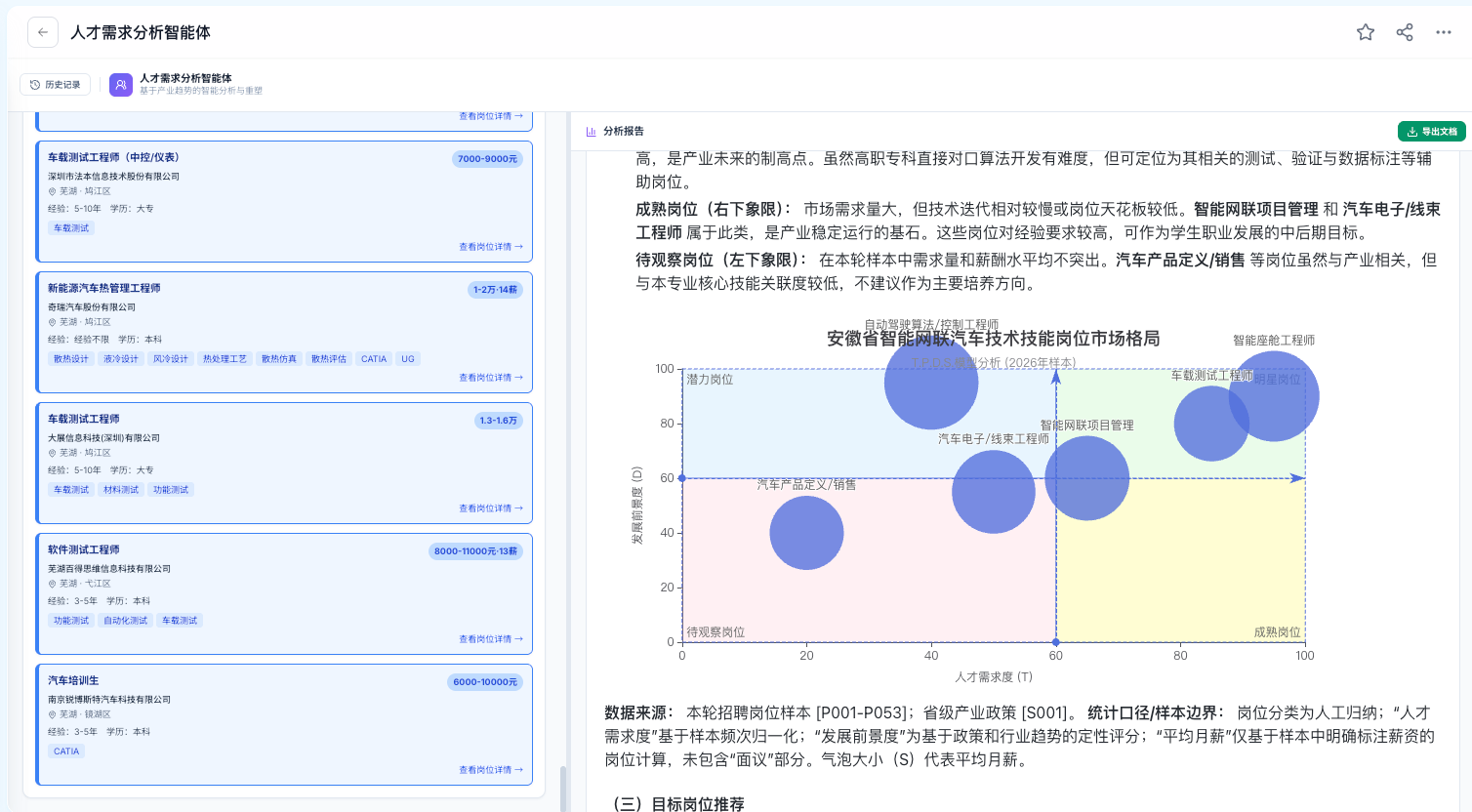This screenshot has width=1472, height=812.
Task: Click the 自动驾驶算法/控制工程师 bubble in chart
Action: [931, 383]
